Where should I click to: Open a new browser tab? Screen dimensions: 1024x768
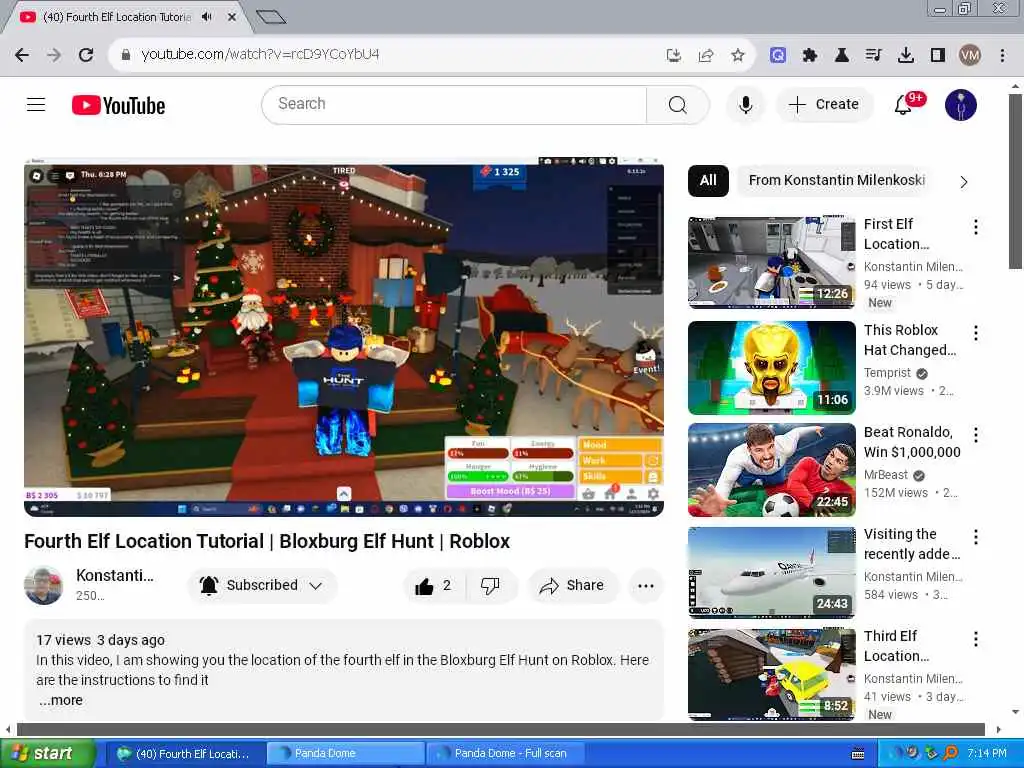270,16
